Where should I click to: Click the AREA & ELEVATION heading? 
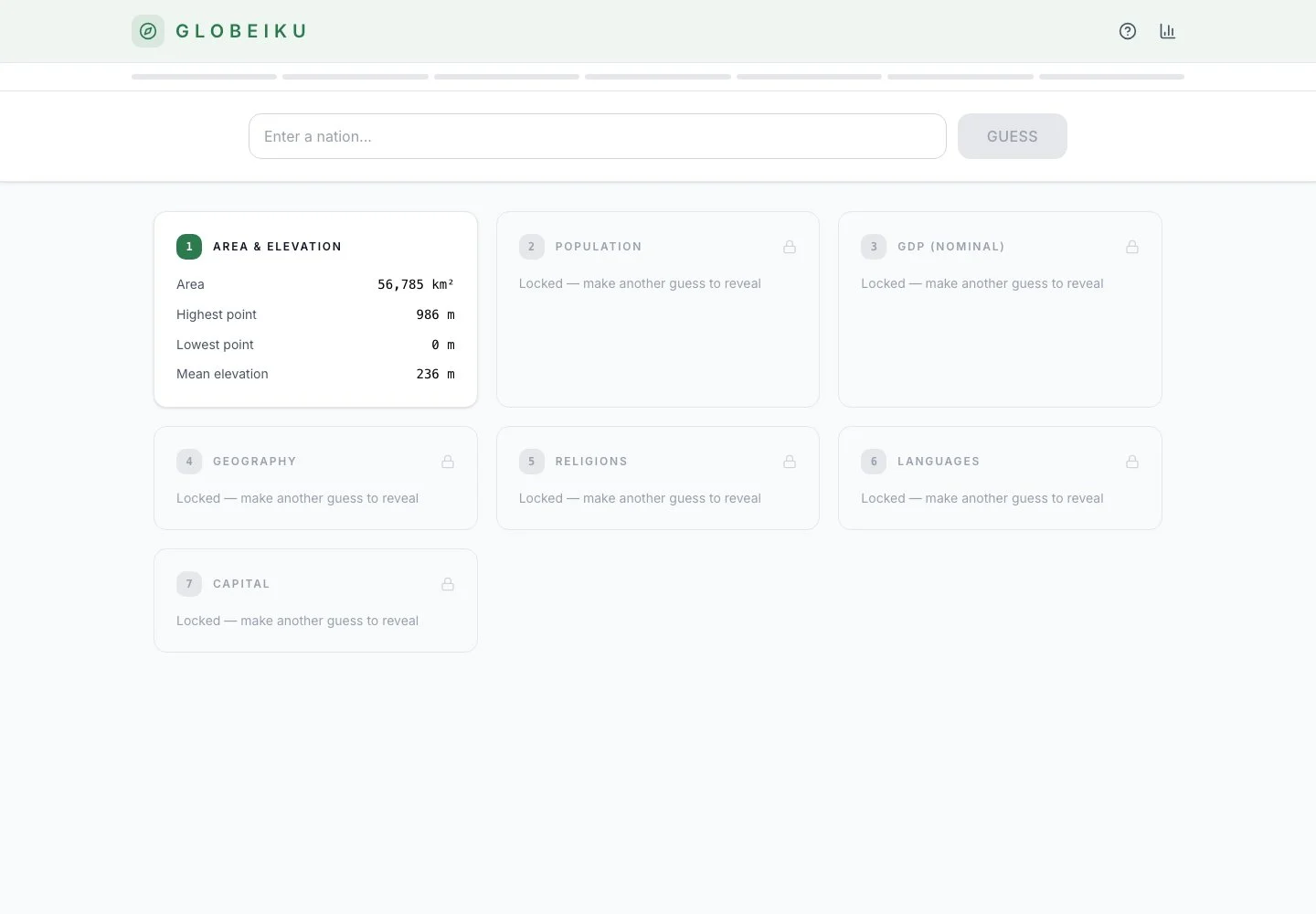click(x=277, y=247)
